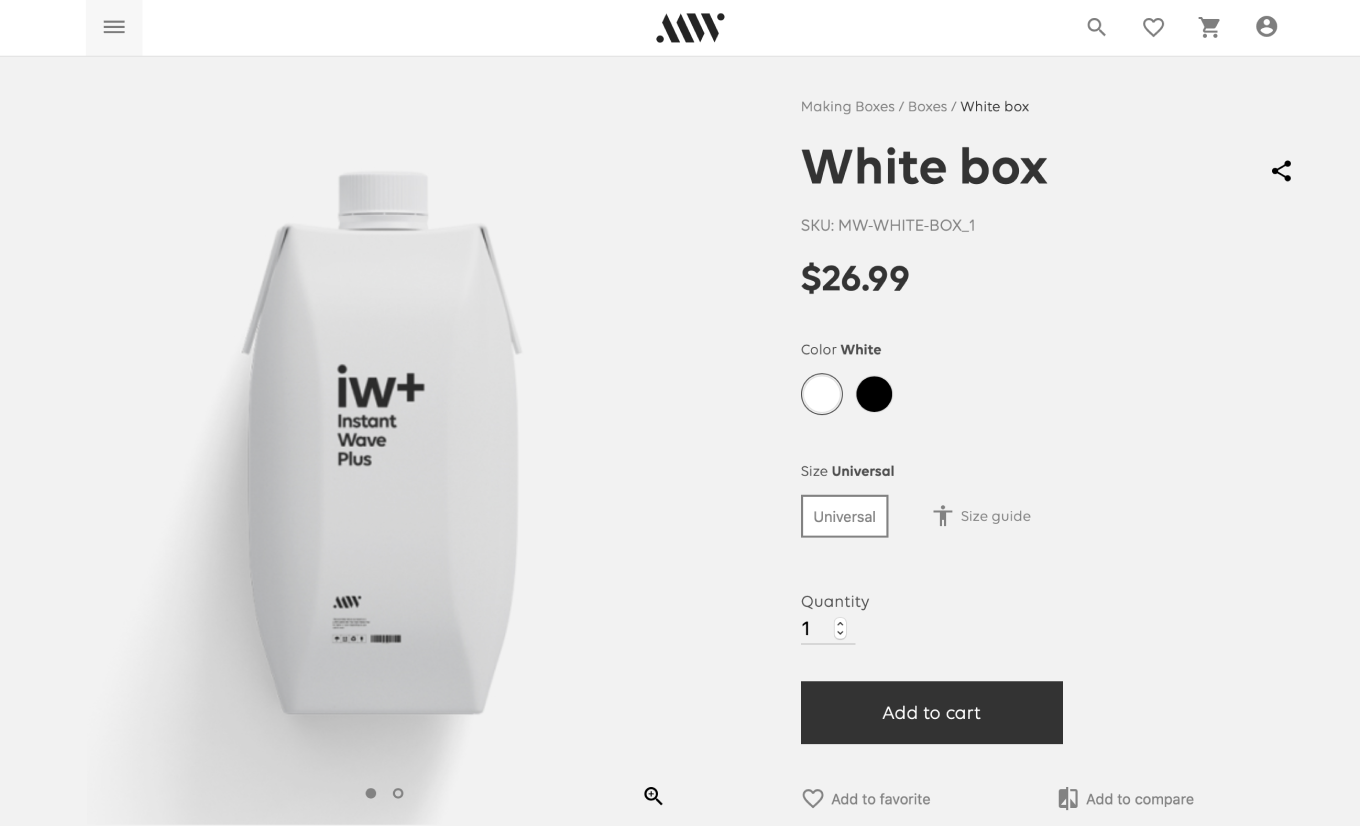Viewport: 1360px width, 826px height.
Task: Click the MW logo in header
Action: (690, 28)
